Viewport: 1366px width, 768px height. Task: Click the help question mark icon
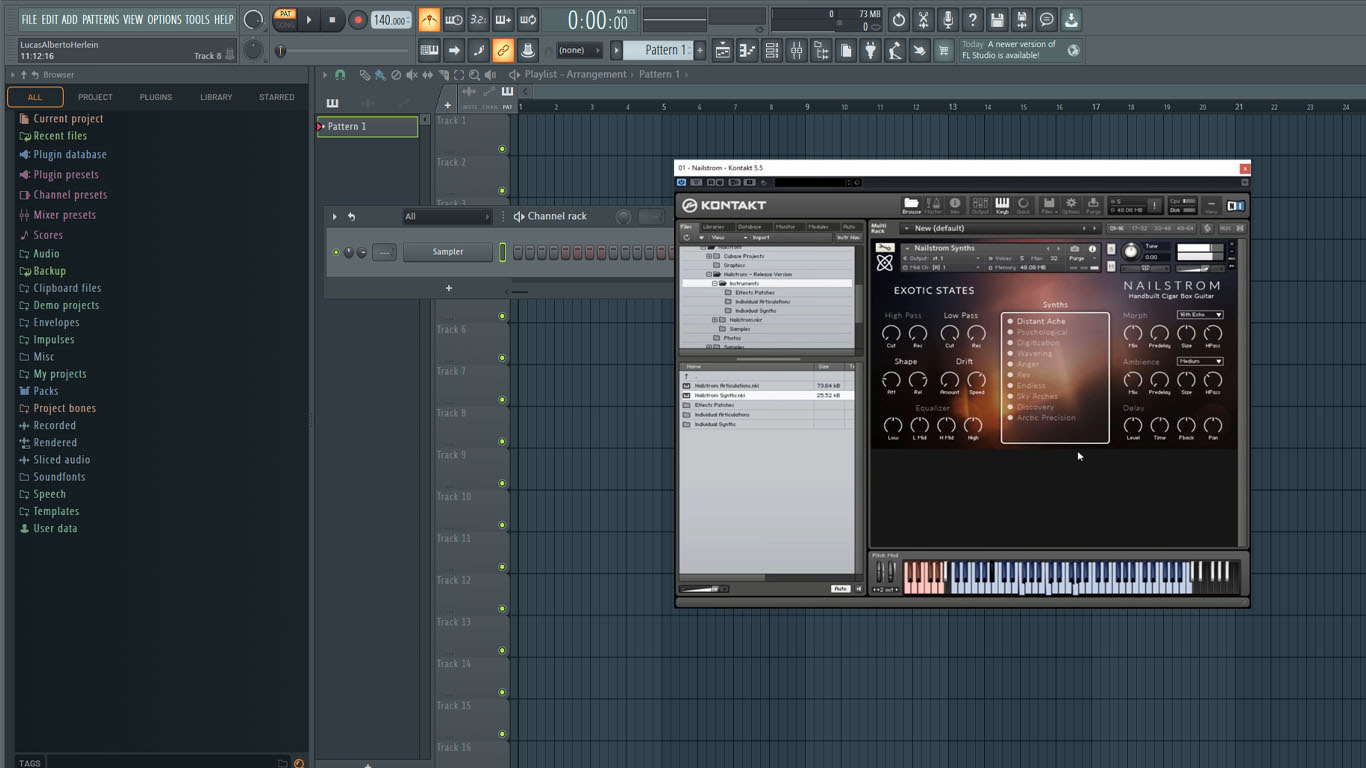(x=972, y=20)
